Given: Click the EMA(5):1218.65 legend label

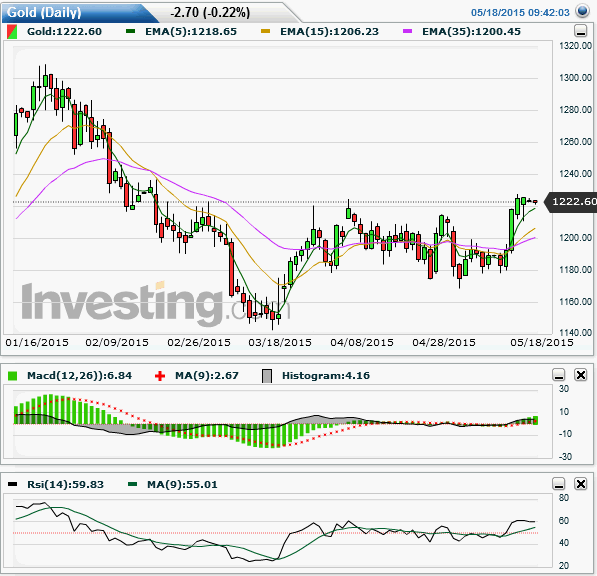Looking at the screenshot, I should point(191,32).
